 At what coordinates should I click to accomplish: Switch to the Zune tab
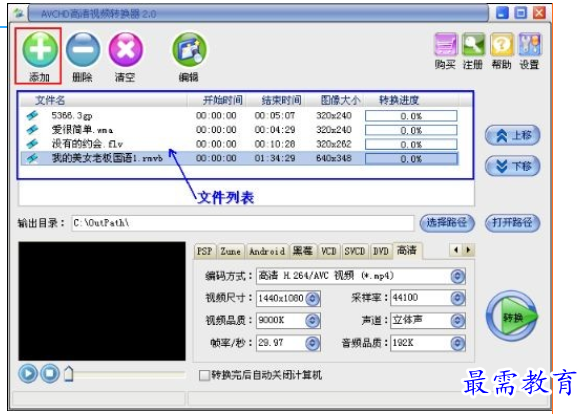pyautogui.click(x=230, y=251)
